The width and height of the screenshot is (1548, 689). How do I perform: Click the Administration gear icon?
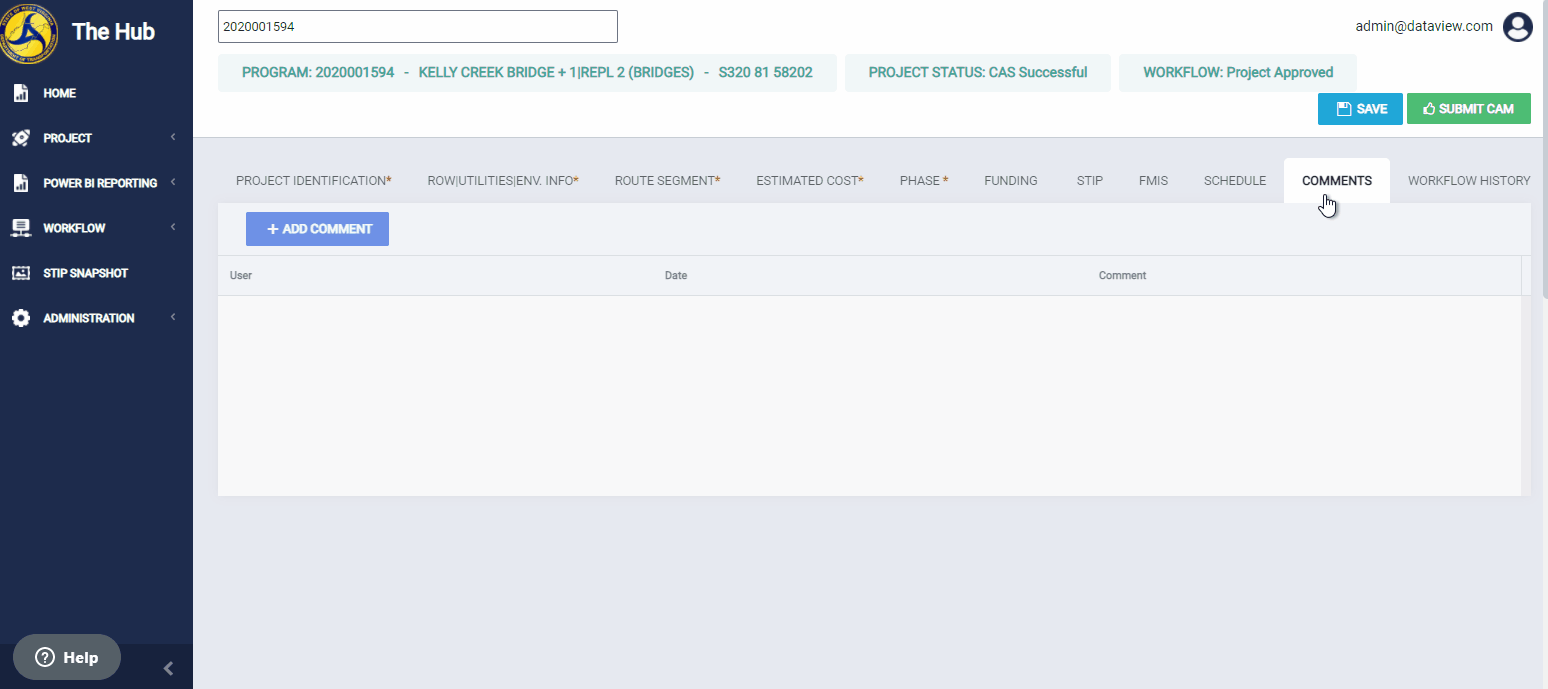tap(20, 318)
